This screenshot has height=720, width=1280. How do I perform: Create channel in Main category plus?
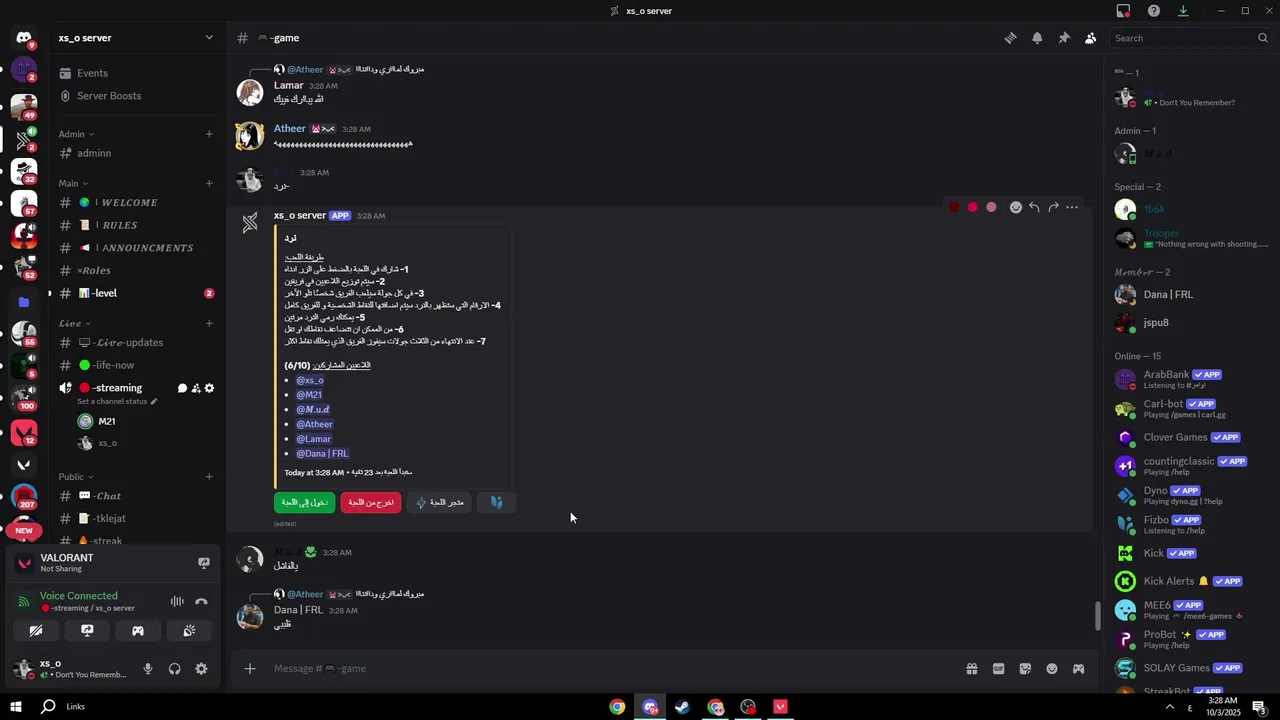click(x=209, y=184)
